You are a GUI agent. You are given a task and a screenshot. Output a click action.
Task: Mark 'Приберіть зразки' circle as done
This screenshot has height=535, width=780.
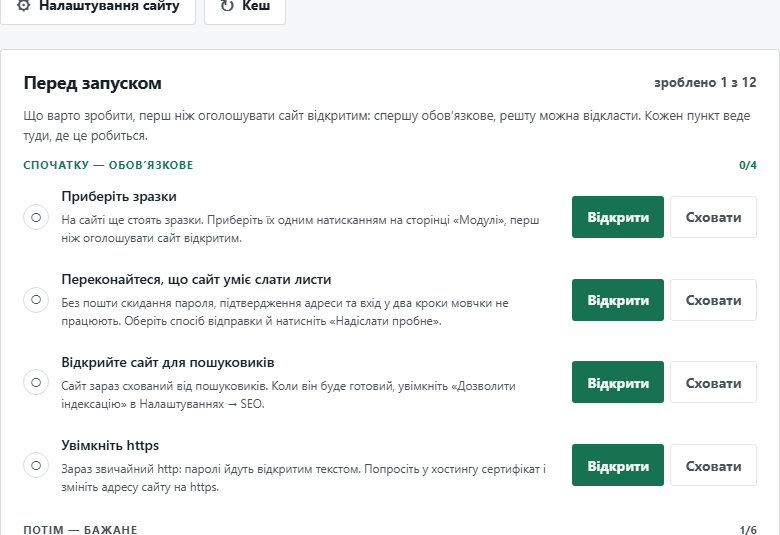tap(36, 217)
